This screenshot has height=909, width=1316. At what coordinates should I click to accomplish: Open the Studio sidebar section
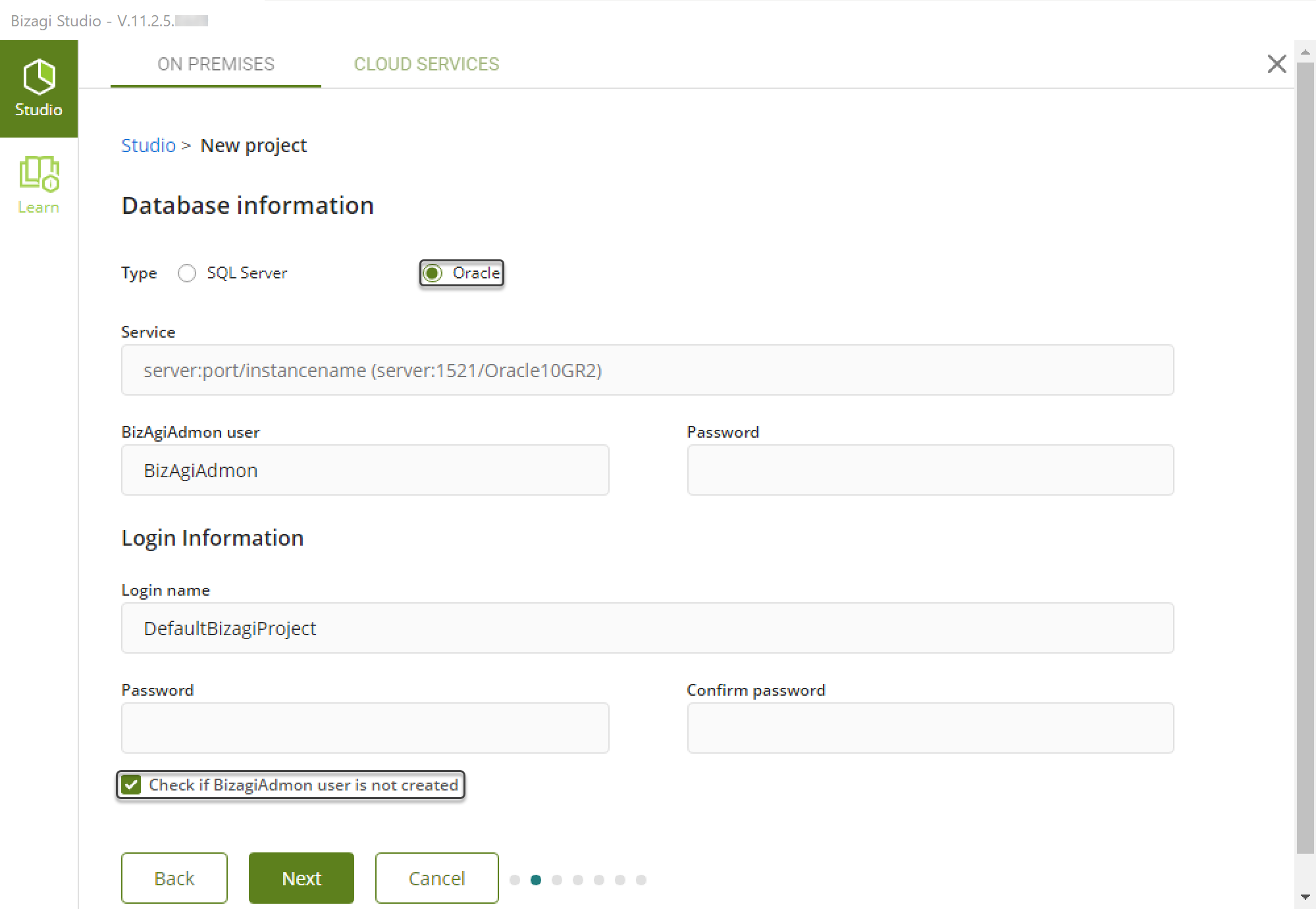click(x=39, y=89)
